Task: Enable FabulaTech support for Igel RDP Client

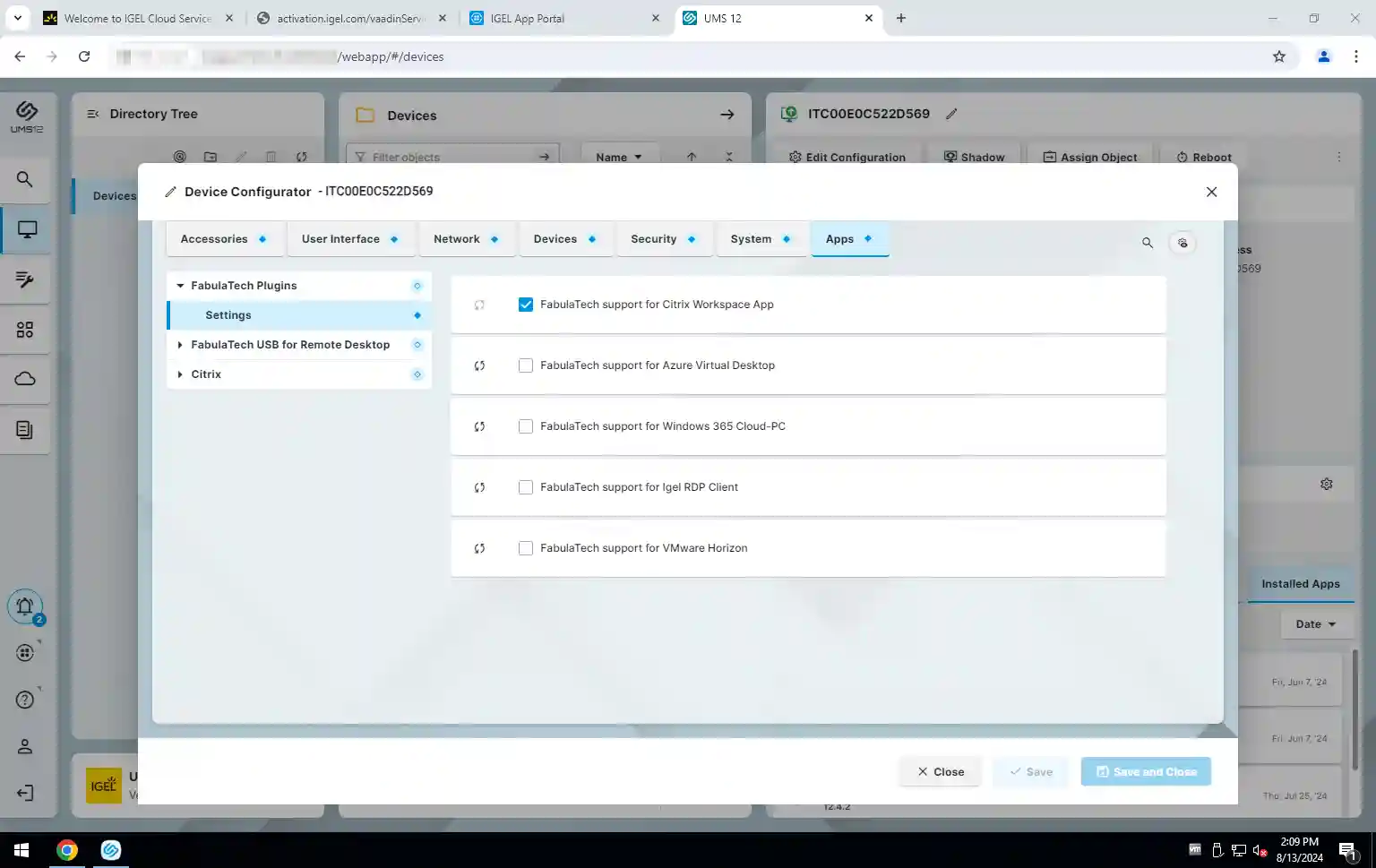Action: (x=526, y=487)
